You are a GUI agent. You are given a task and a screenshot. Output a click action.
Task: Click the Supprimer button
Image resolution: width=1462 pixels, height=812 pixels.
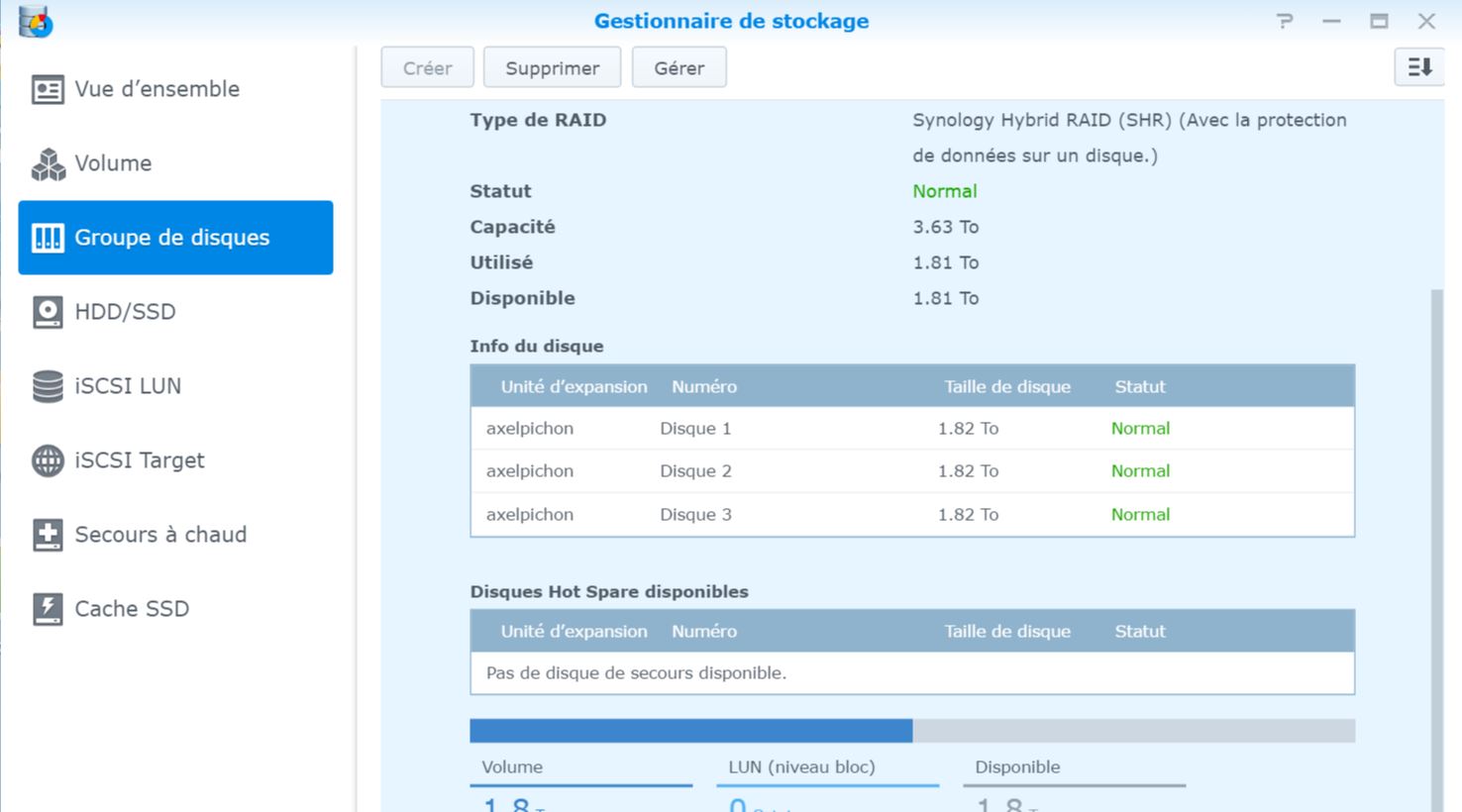pyautogui.click(x=552, y=67)
